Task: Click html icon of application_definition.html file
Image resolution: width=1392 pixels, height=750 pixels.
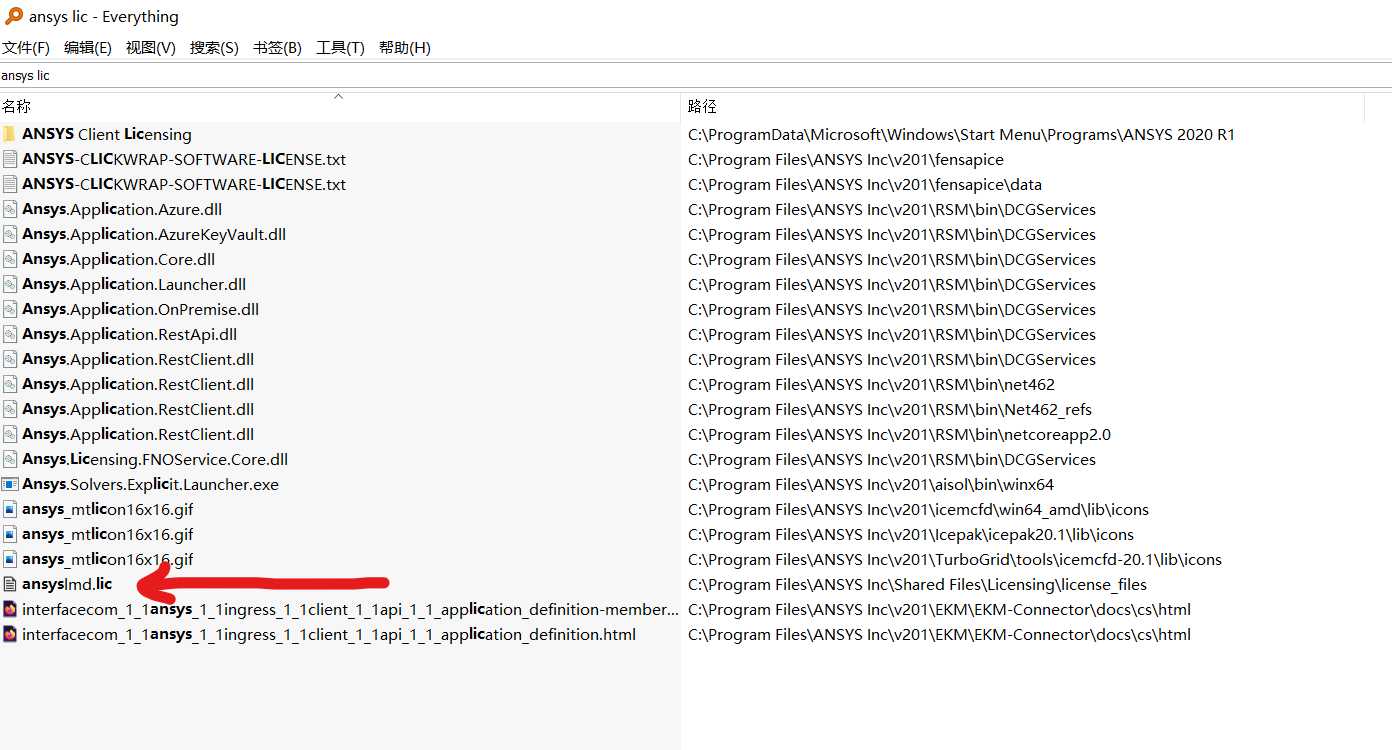Action: 10,634
